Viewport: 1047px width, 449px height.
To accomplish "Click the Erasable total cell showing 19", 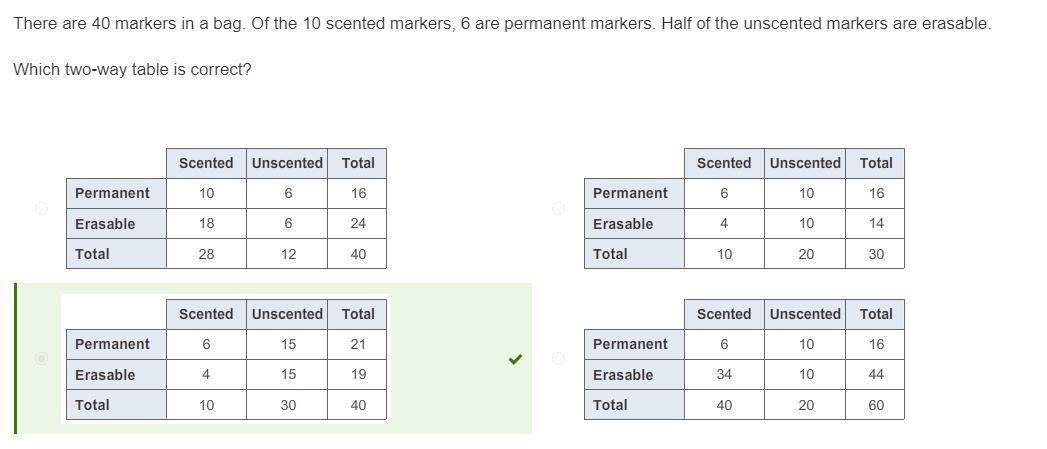I will tap(358, 375).
